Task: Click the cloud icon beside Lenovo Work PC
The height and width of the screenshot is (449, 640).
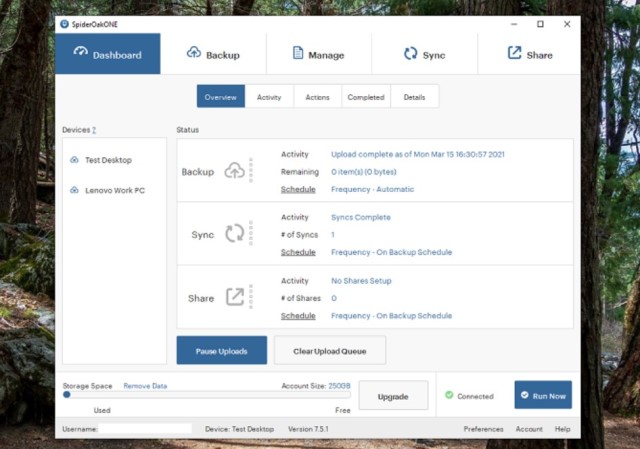Action: tap(74, 190)
